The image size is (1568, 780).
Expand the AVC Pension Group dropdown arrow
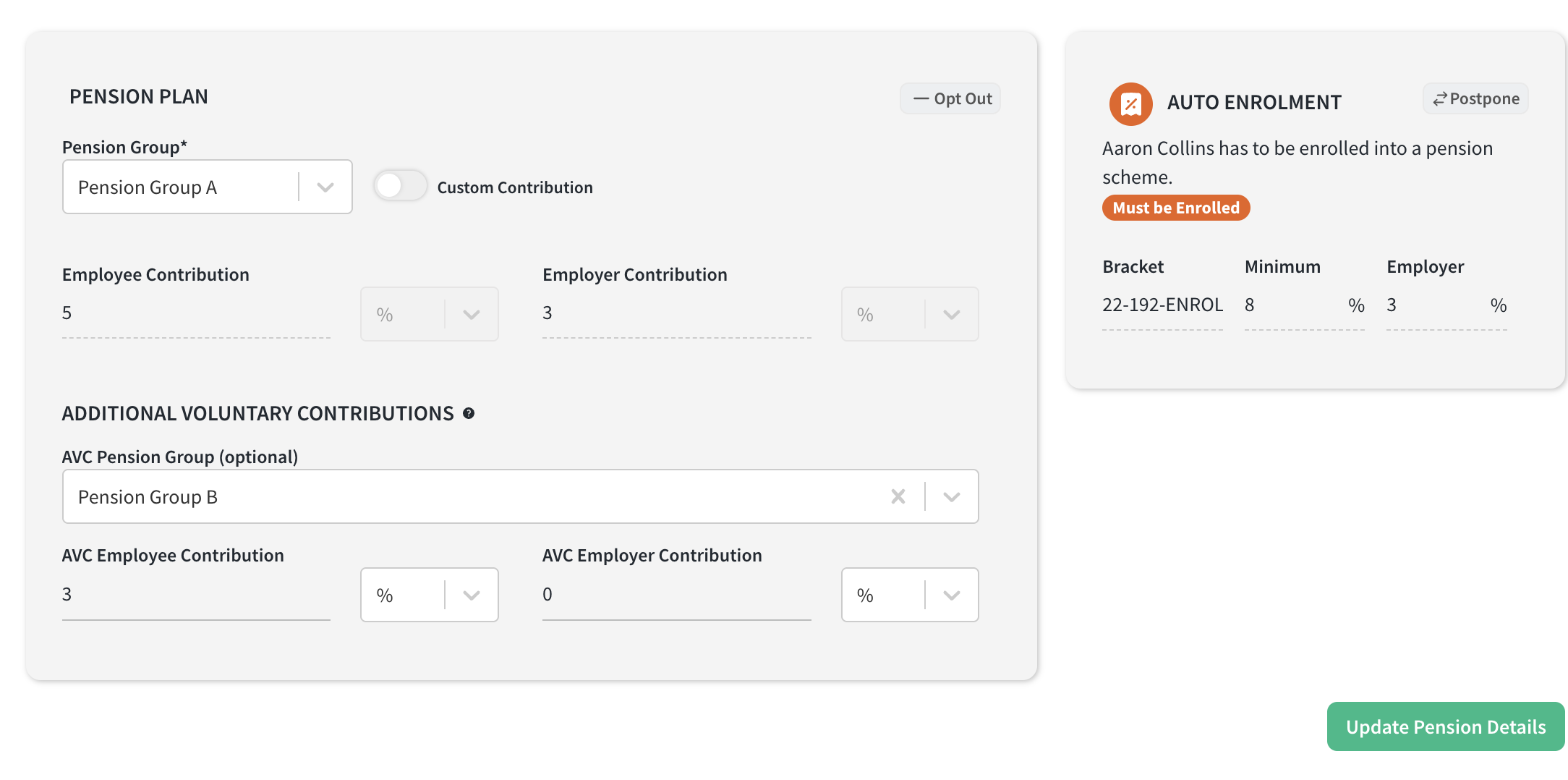[x=952, y=496]
